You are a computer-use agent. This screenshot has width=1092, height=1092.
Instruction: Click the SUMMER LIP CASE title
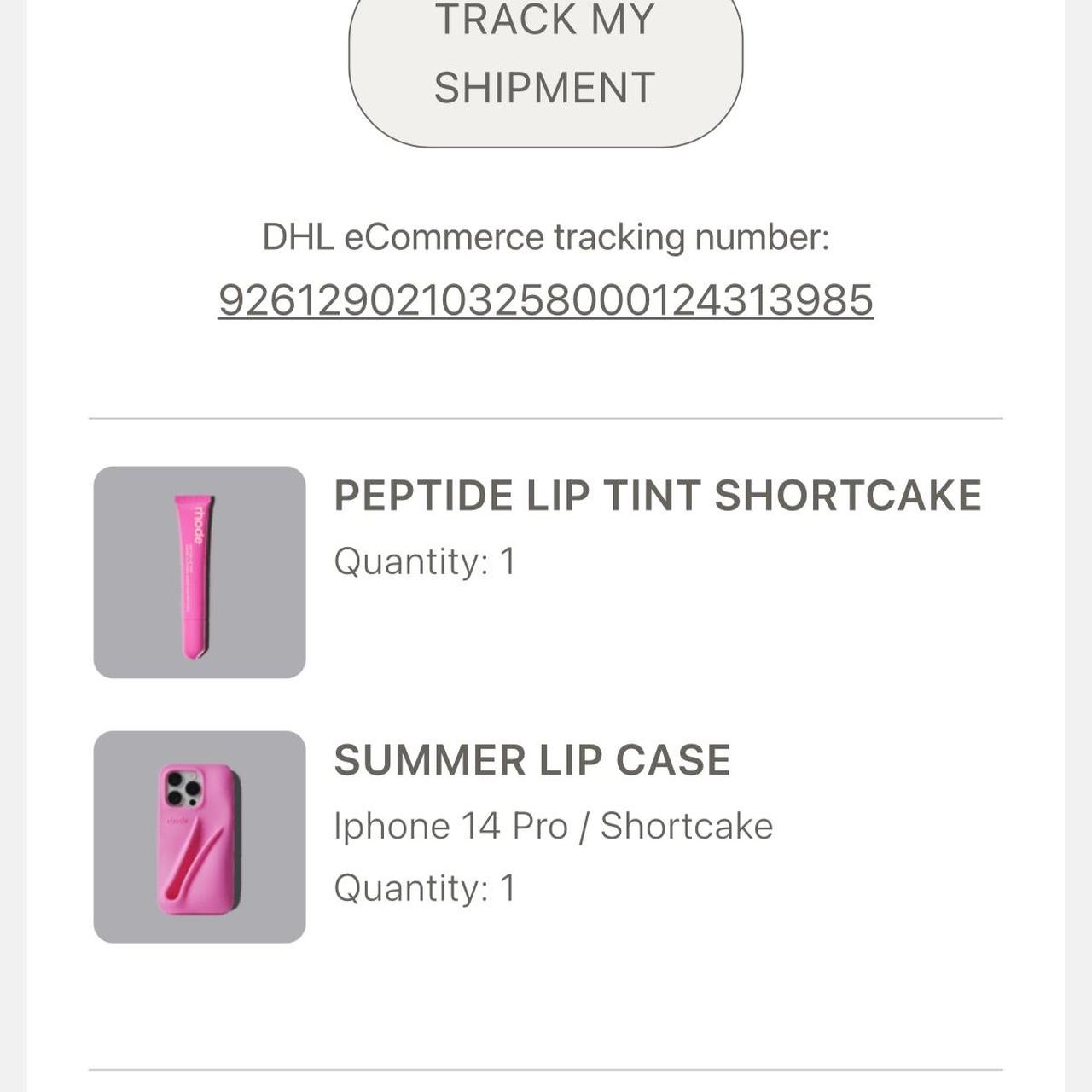[x=531, y=759]
